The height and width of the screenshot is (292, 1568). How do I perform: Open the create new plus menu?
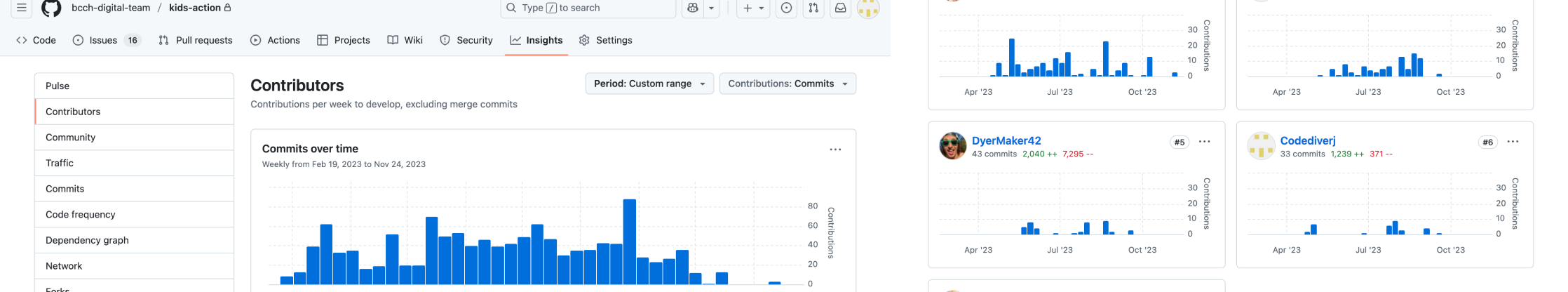pyautogui.click(x=753, y=8)
